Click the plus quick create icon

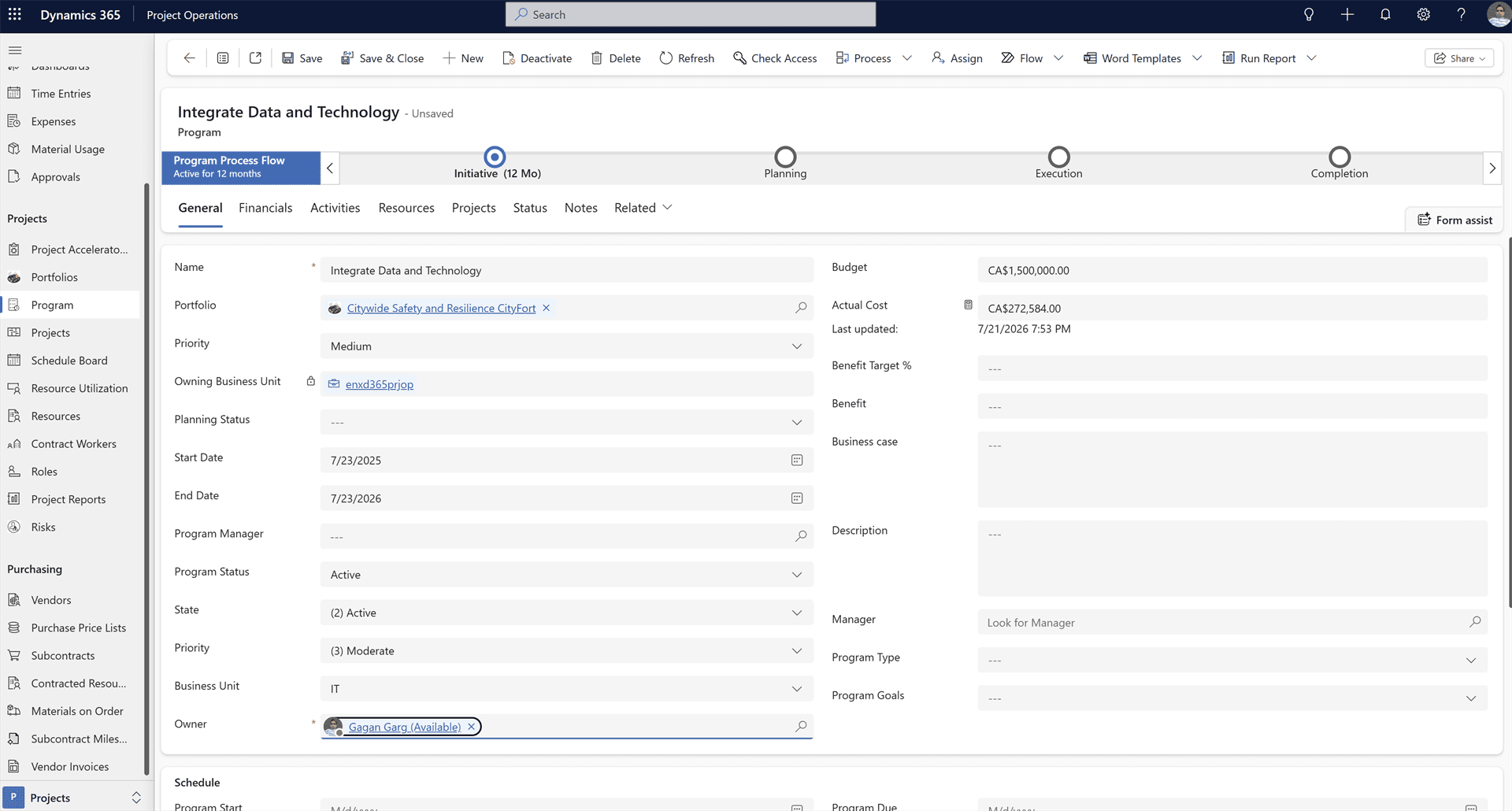[1347, 14]
